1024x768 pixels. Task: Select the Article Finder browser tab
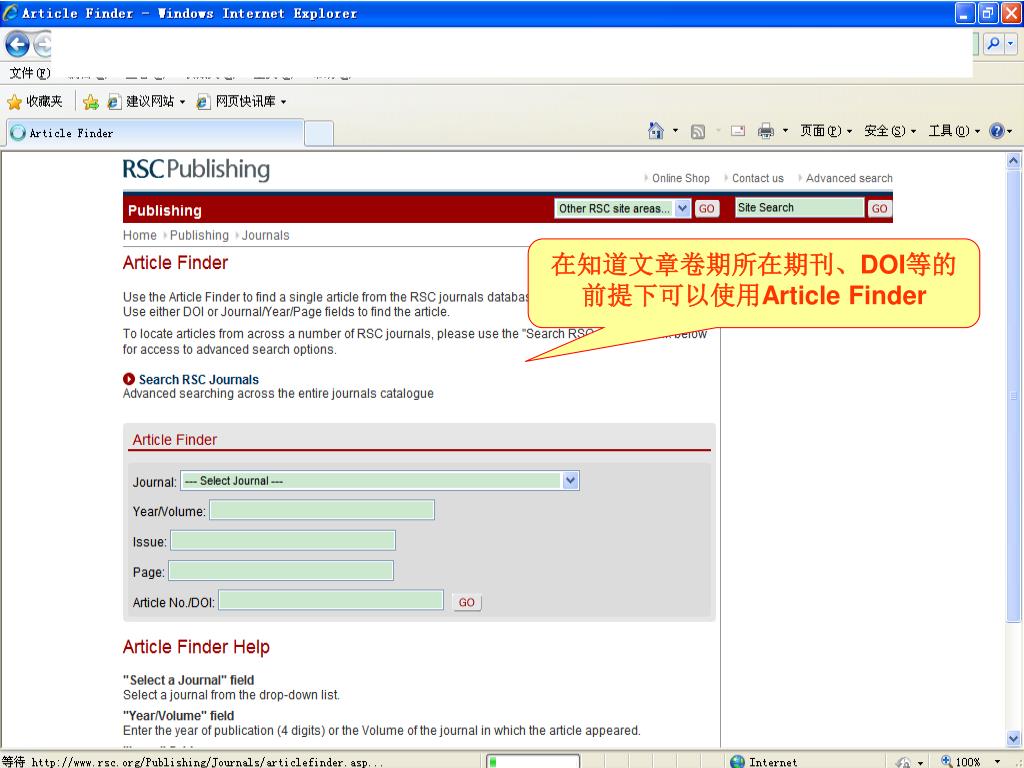155,133
